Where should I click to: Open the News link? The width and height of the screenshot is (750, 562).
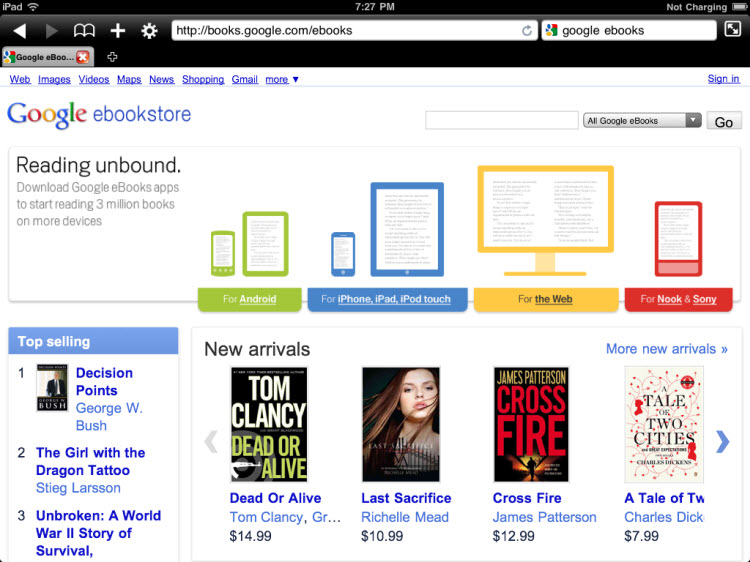(161, 79)
